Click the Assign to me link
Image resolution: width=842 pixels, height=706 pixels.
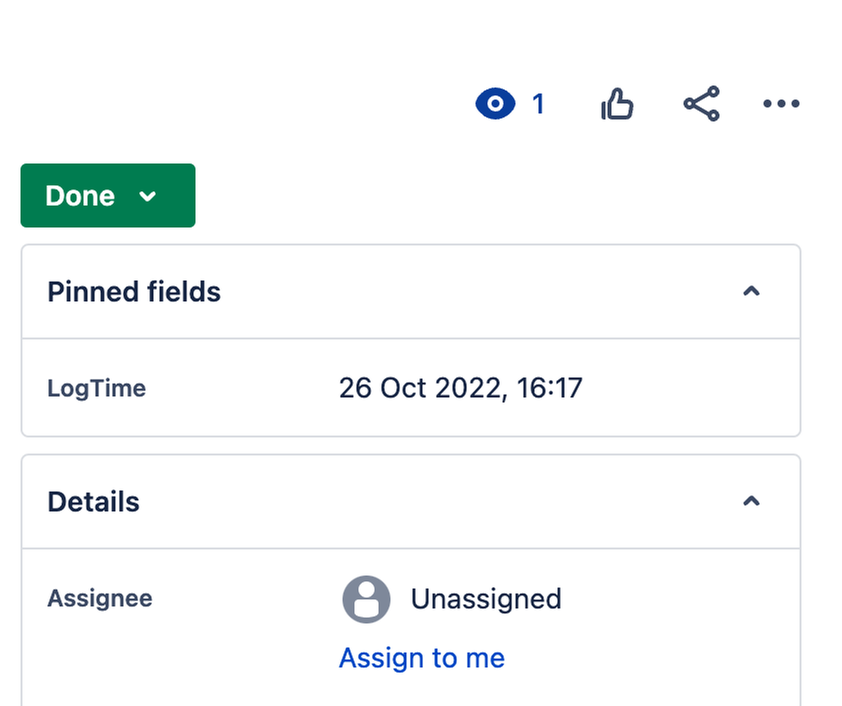coord(422,658)
